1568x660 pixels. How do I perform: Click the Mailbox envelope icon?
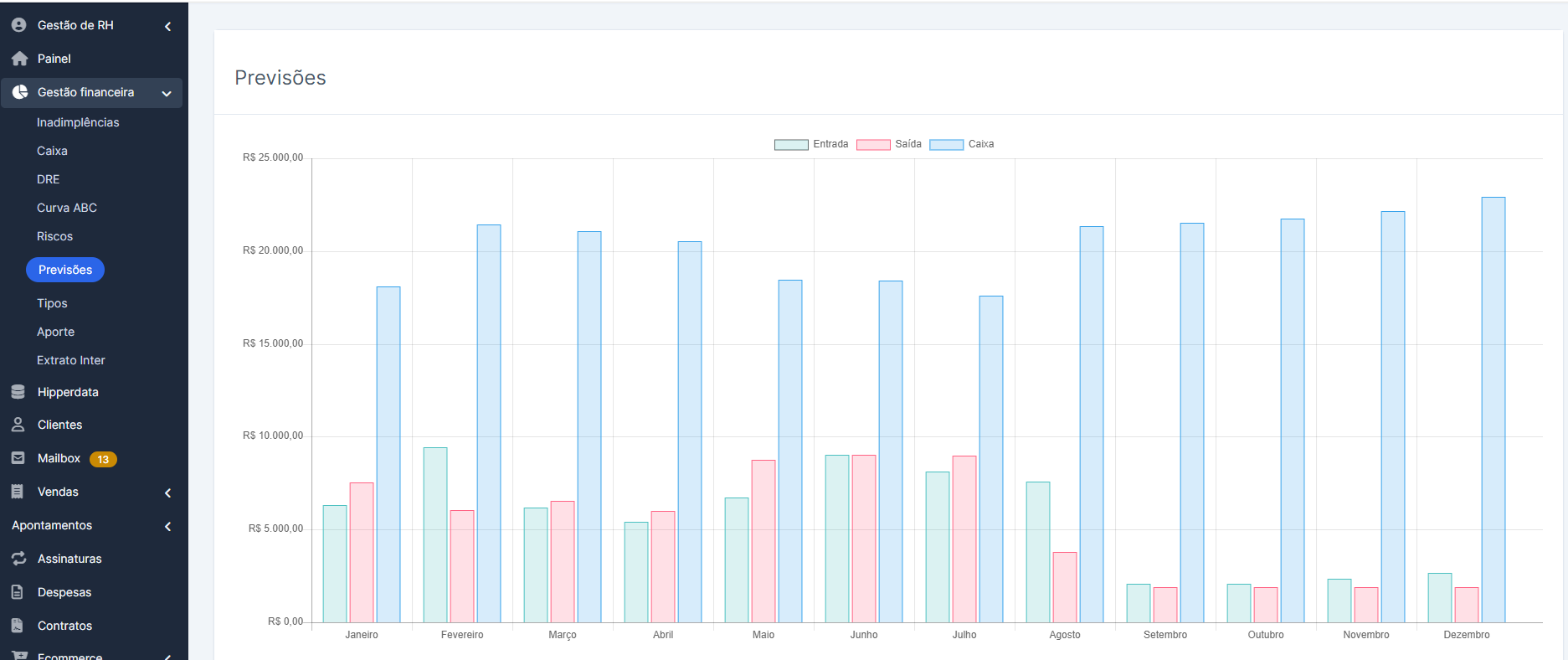[x=18, y=458]
